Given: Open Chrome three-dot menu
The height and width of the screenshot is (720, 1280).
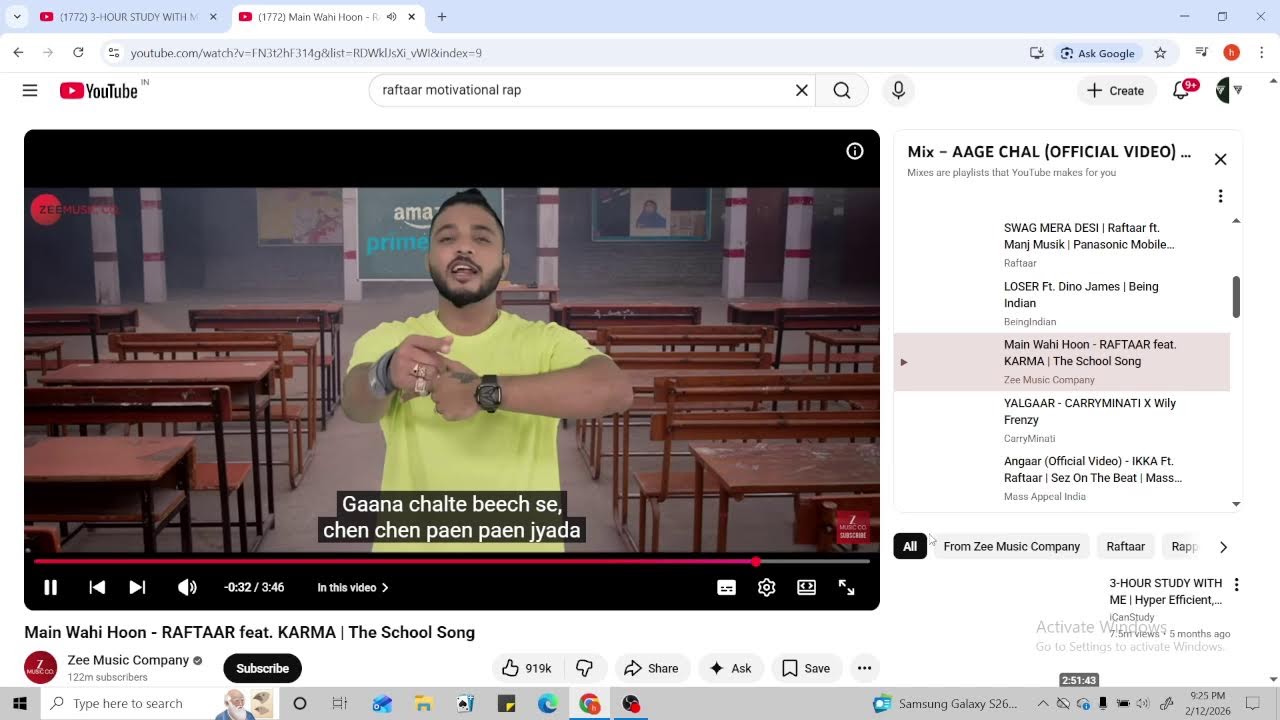Looking at the screenshot, I should (1262, 53).
